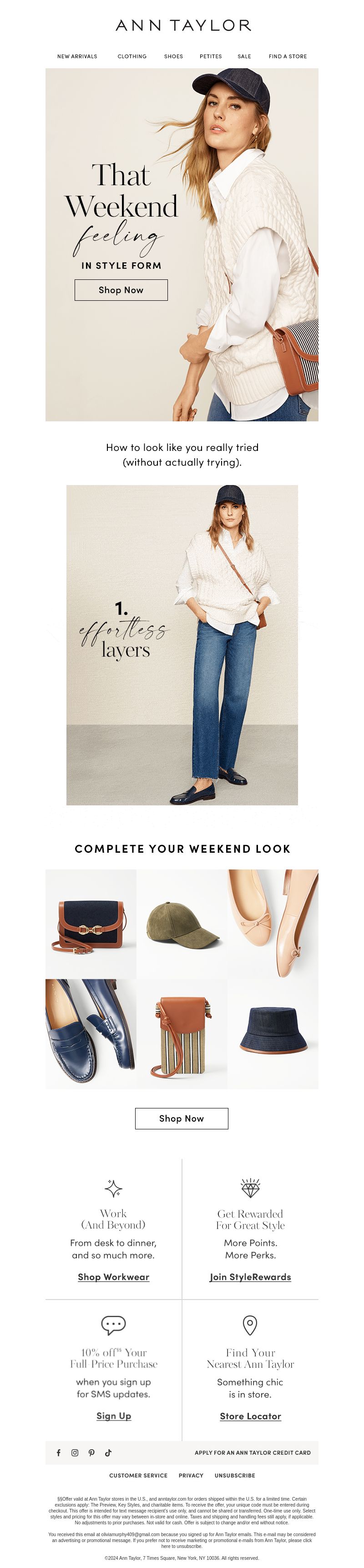
Task: Open the Store Locator link
Action: [250, 1416]
